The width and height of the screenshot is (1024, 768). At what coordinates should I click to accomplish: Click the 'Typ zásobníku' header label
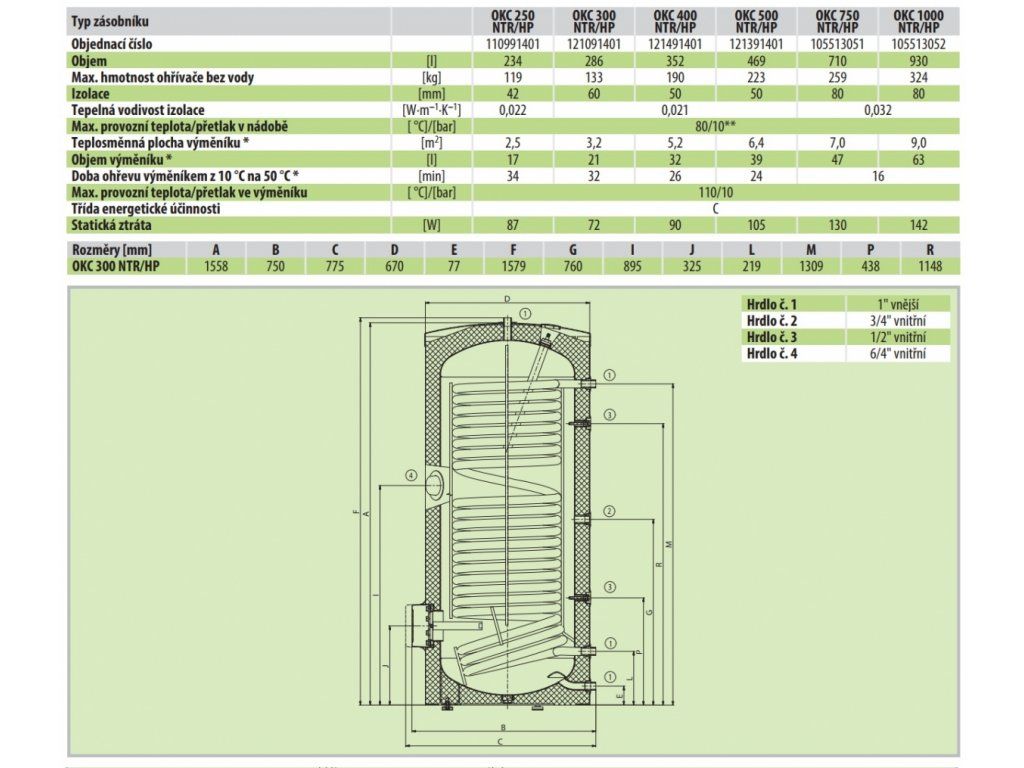[110, 22]
